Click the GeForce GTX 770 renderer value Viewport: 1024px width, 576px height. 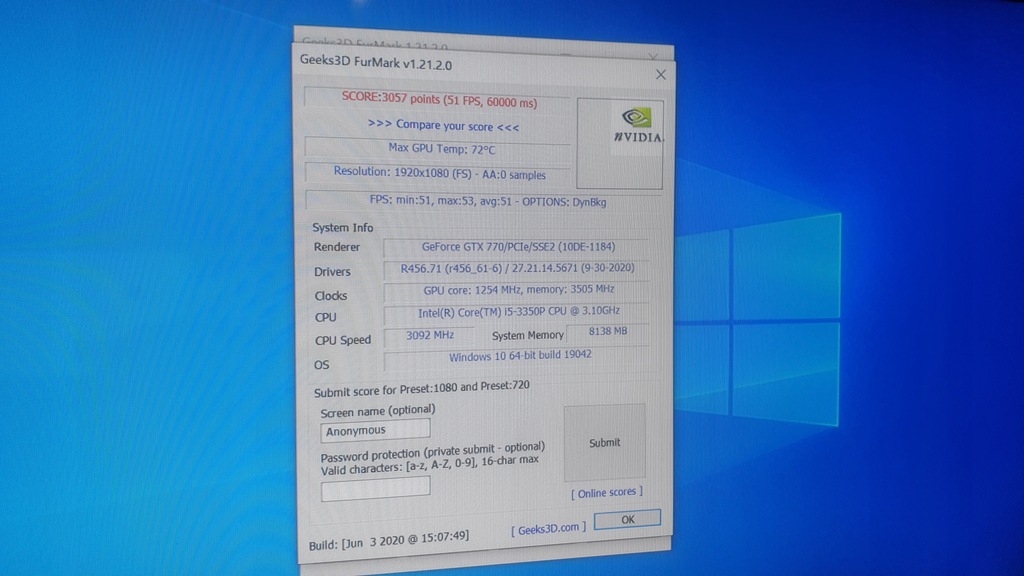click(x=518, y=247)
